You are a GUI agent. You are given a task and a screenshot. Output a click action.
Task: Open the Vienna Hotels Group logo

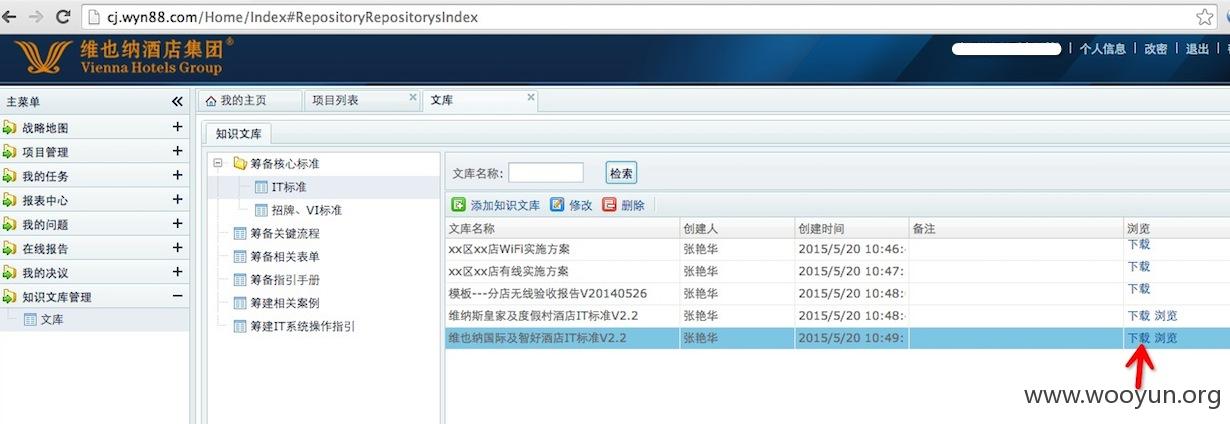[126, 56]
